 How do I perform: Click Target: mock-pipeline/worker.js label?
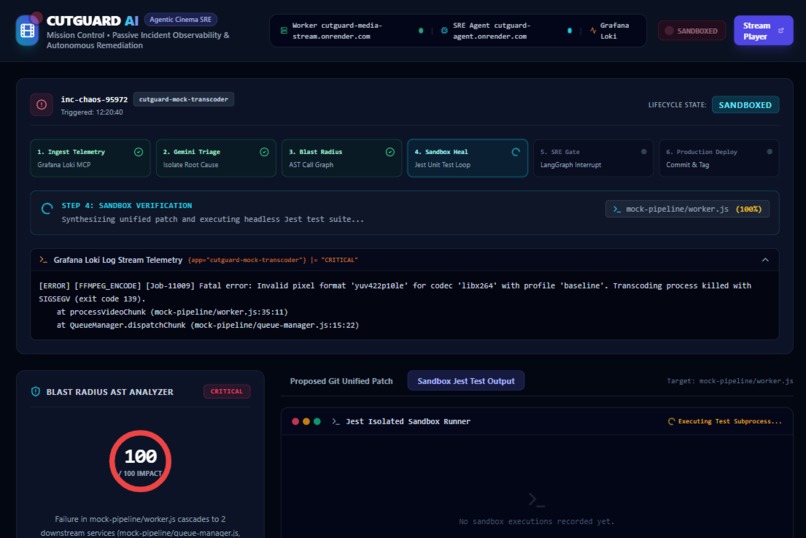coord(730,381)
